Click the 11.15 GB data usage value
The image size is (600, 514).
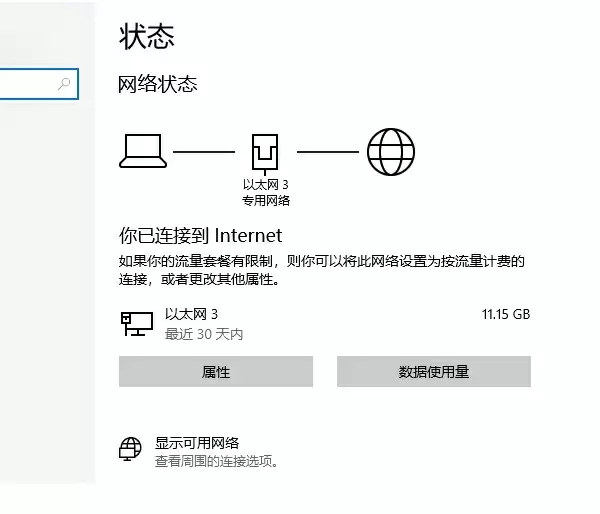(x=505, y=314)
